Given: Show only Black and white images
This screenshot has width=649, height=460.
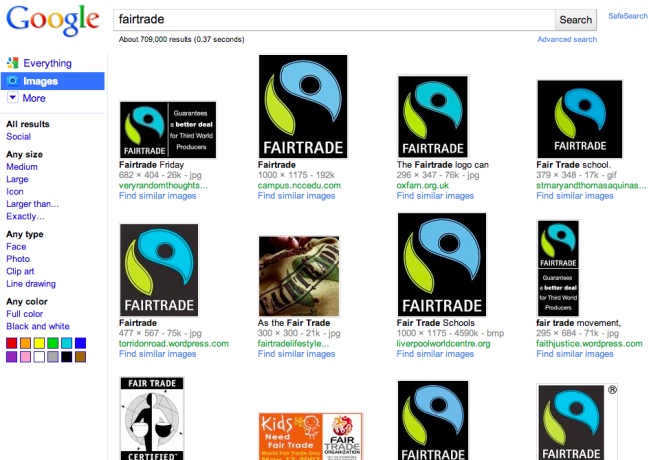Looking at the screenshot, I should coord(38,326).
